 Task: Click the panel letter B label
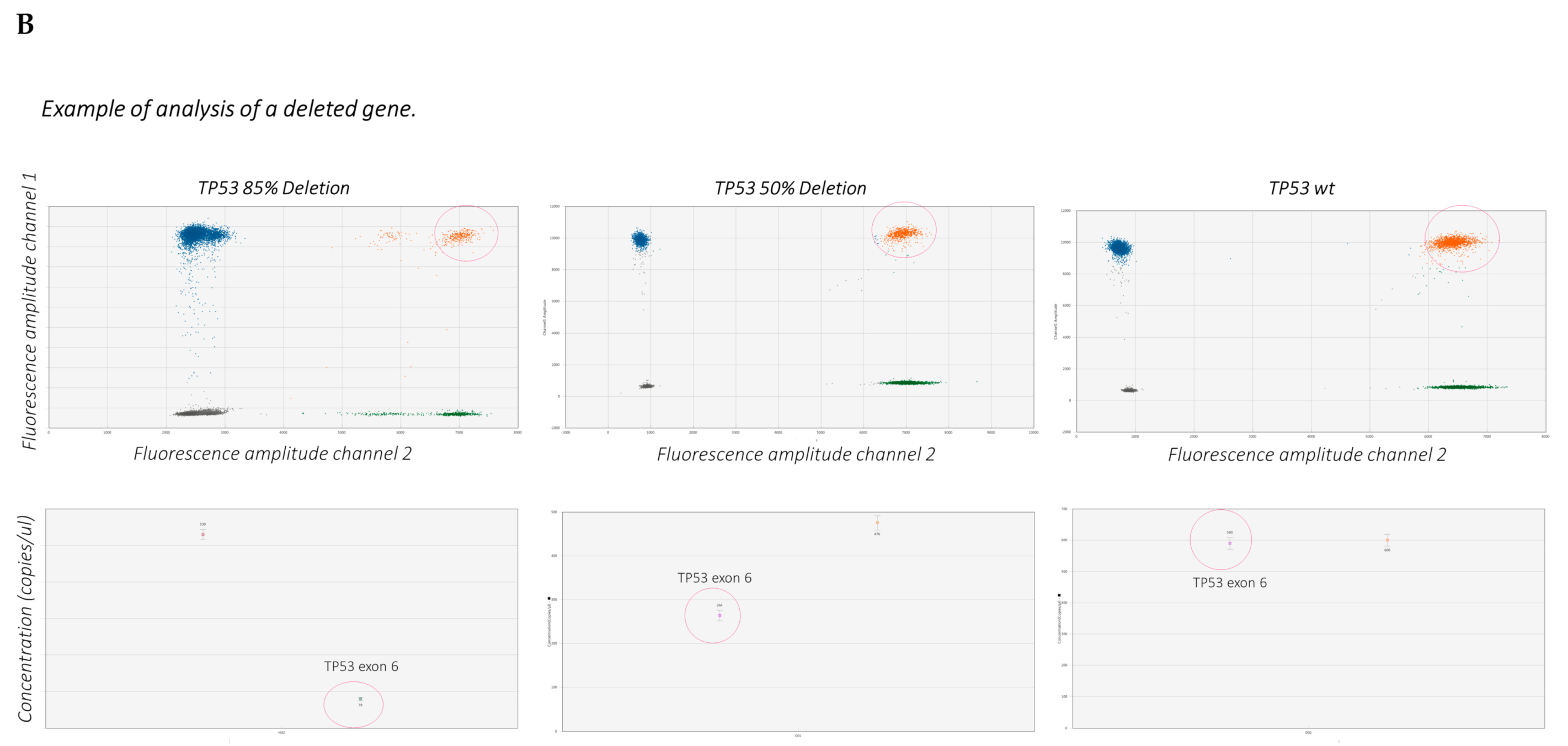pyautogui.click(x=25, y=25)
